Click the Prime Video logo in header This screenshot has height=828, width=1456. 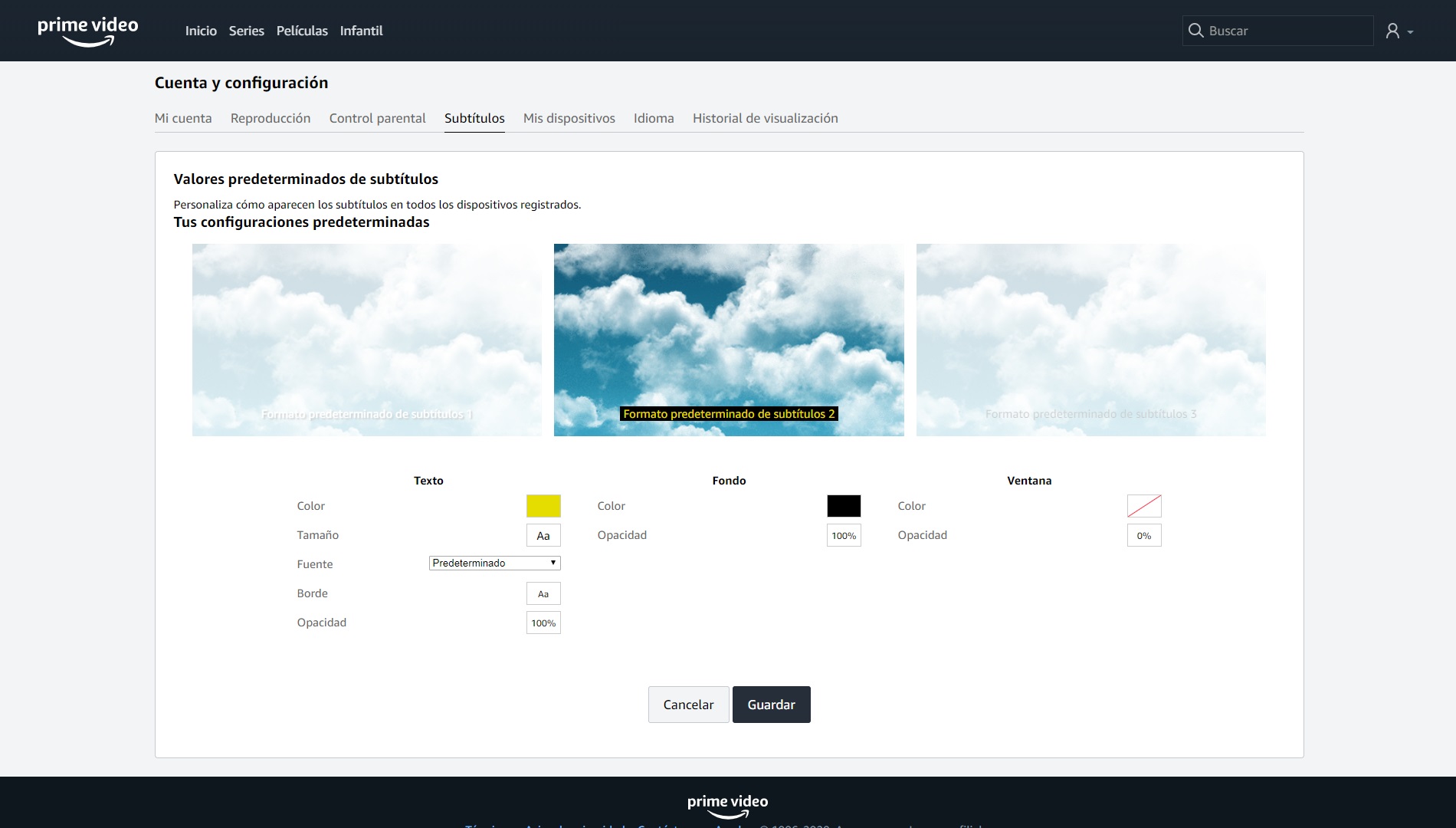[88, 31]
